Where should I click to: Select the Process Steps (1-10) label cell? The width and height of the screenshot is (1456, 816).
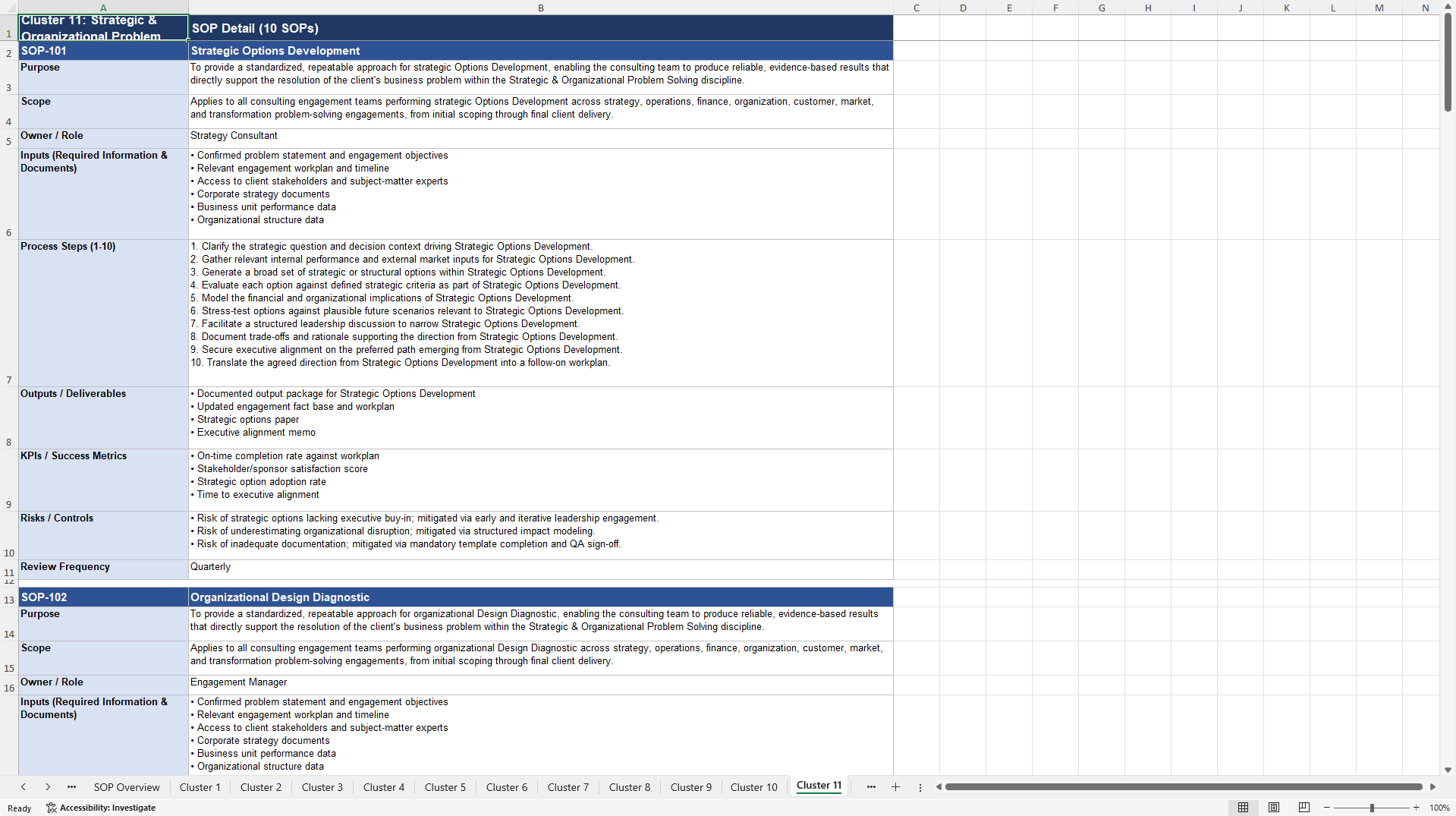(103, 313)
